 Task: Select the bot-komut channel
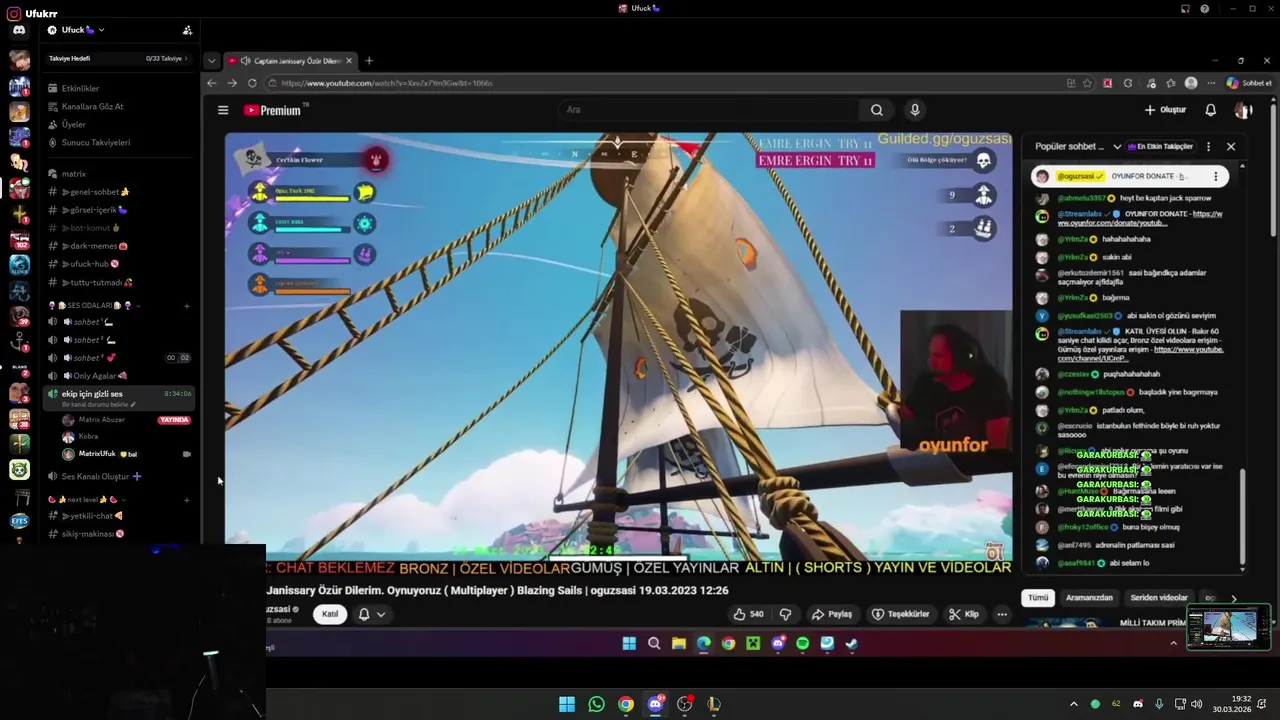90,228
